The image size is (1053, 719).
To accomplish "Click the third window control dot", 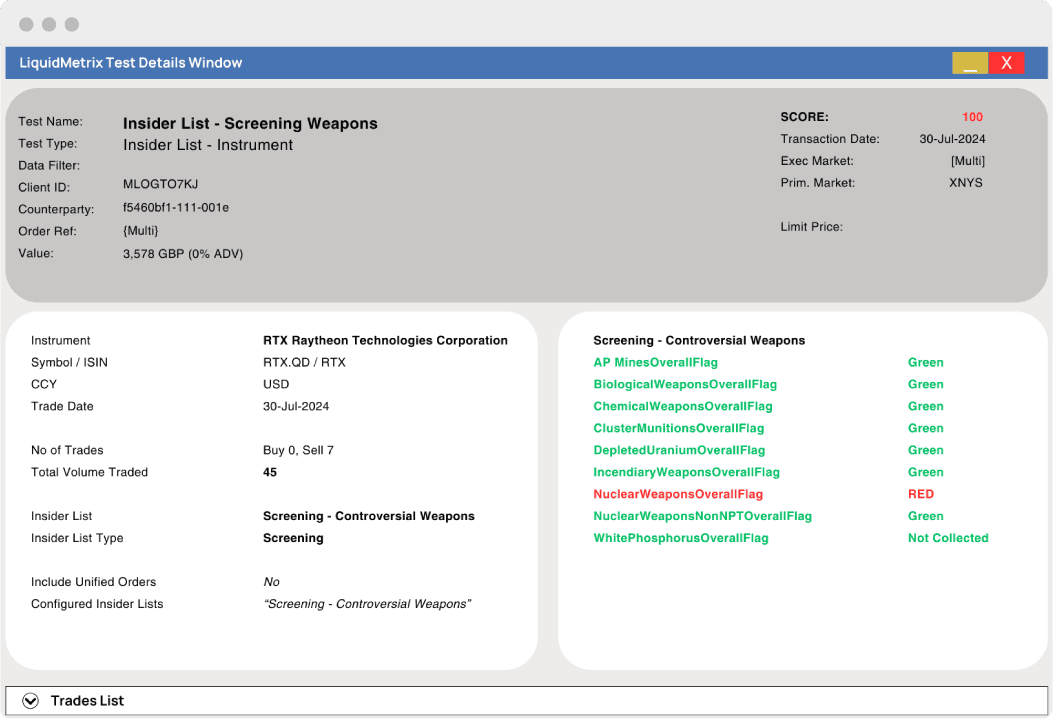I will (x=71, y=24).
